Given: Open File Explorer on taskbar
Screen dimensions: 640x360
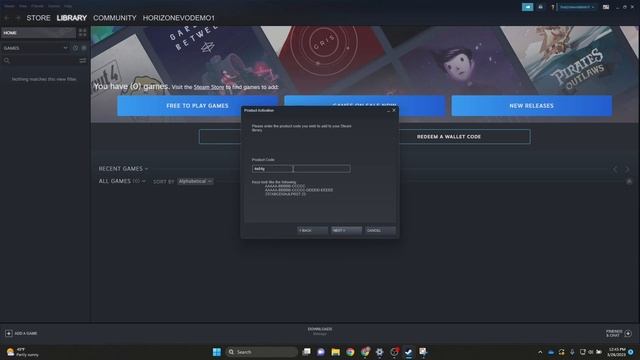Looking at the screenshot, I should (x=336, y=352).
